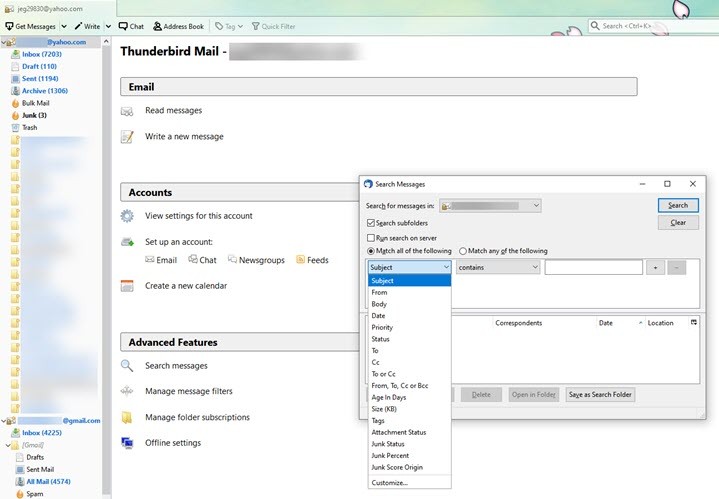Choose Attachment Status in the field list
Screen dimensions: 719x499
pyautogui.click(x=409, y=432)
